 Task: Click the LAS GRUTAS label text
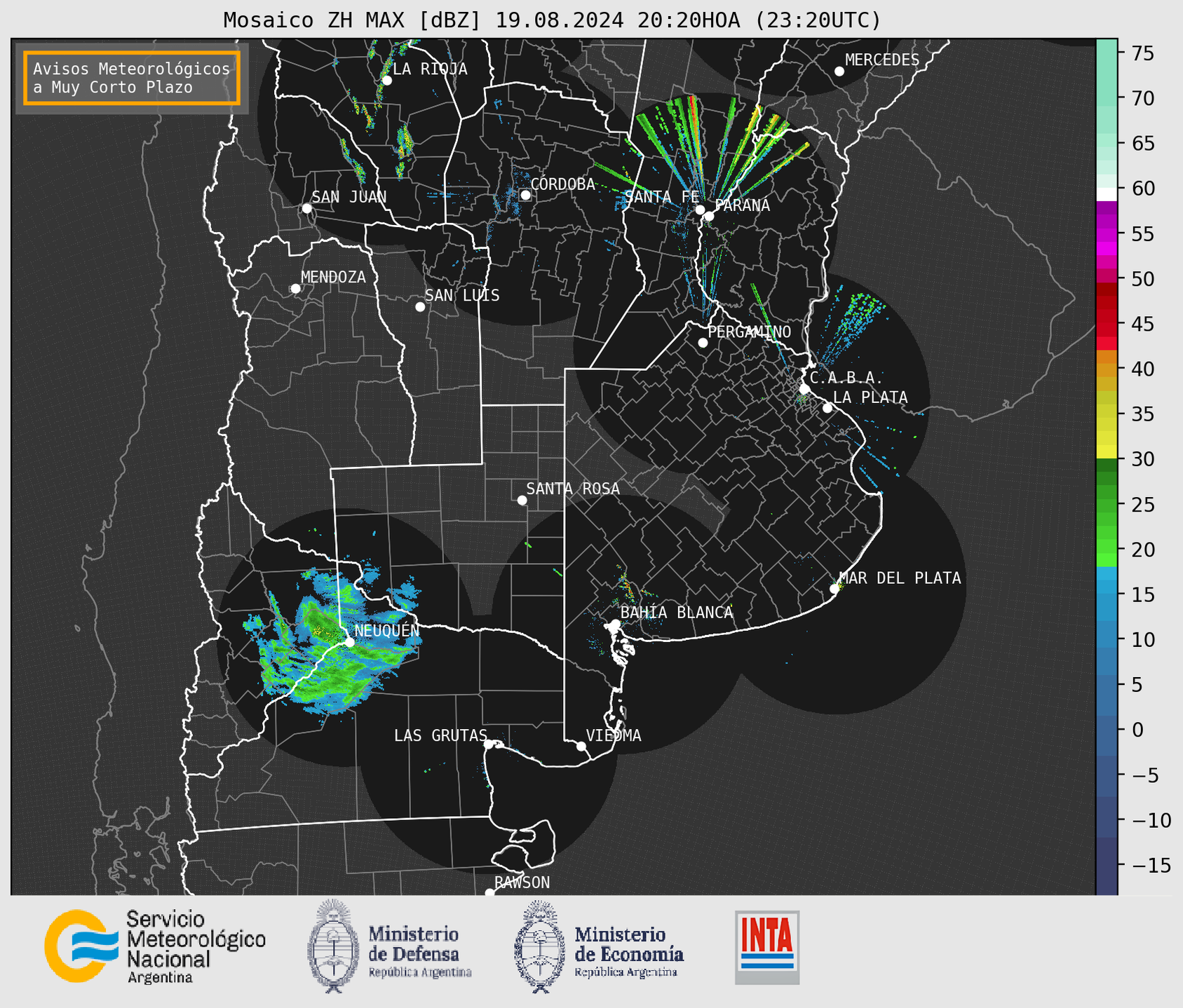click(x=440, y=735)
